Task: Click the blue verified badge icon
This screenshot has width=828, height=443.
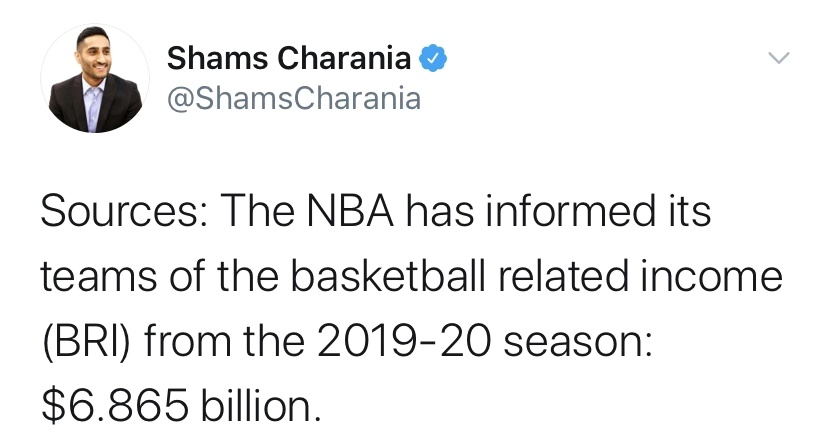Action: [x=433, y=58]
